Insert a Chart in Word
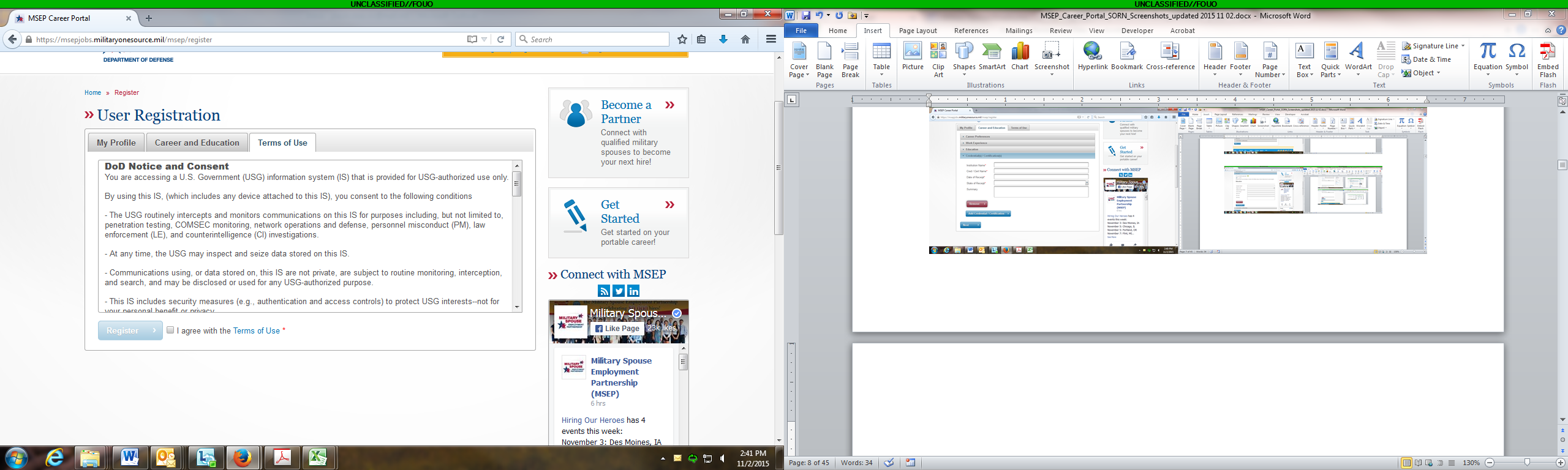The height and width of the screenshot is (470, 1568). [x=1020, y=56]
